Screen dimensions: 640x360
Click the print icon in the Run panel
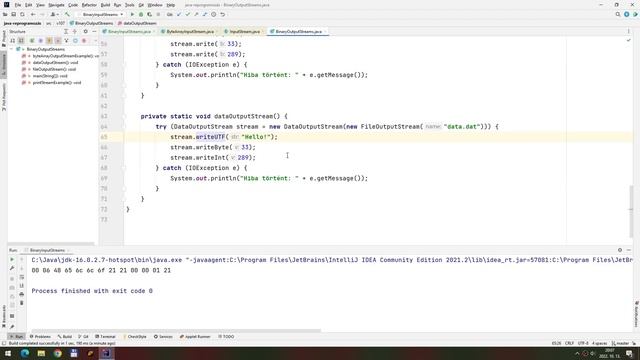22,294
